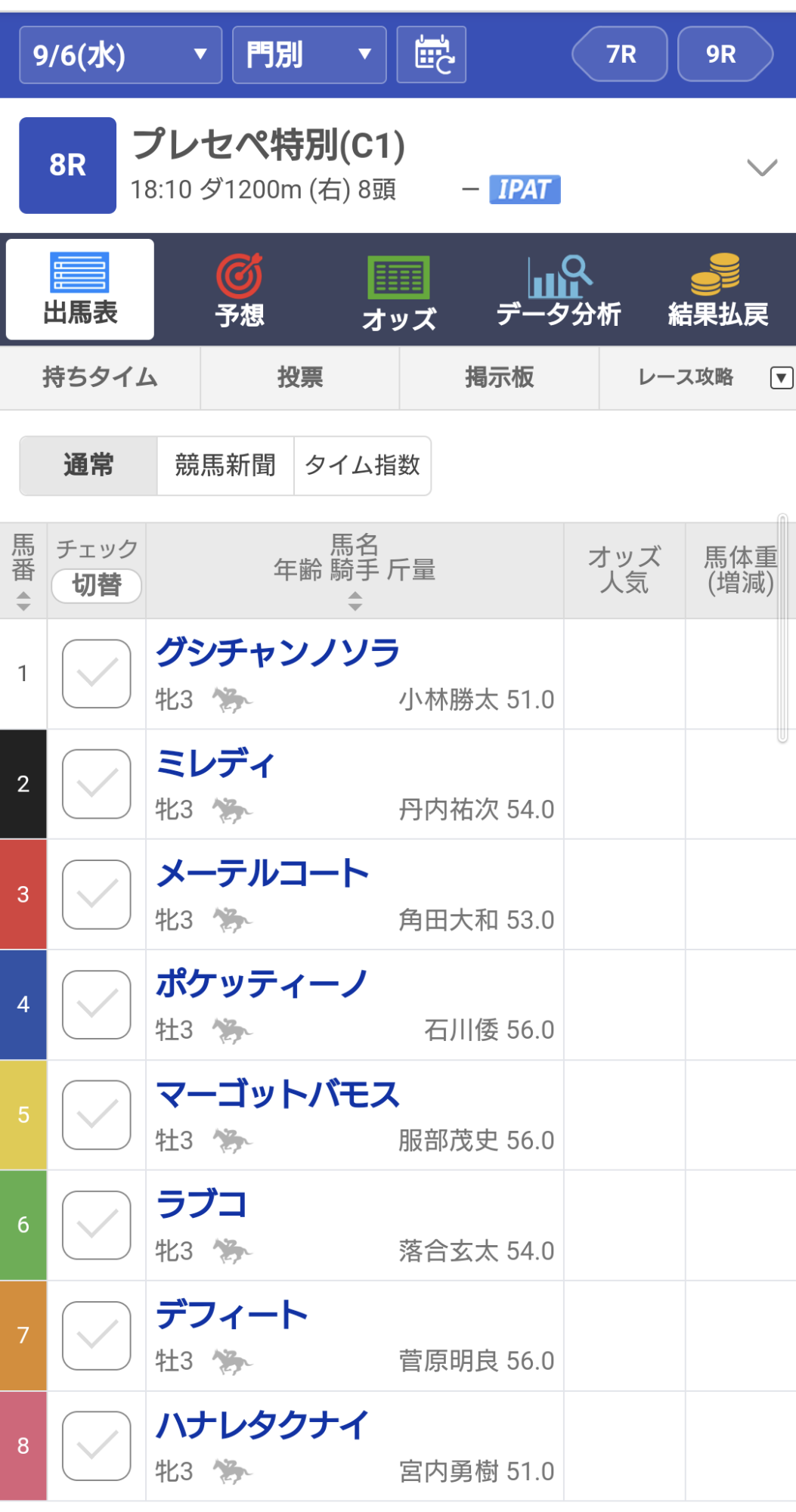
Task: Tap the IPAT badge icon
Action: click(525, 189)
